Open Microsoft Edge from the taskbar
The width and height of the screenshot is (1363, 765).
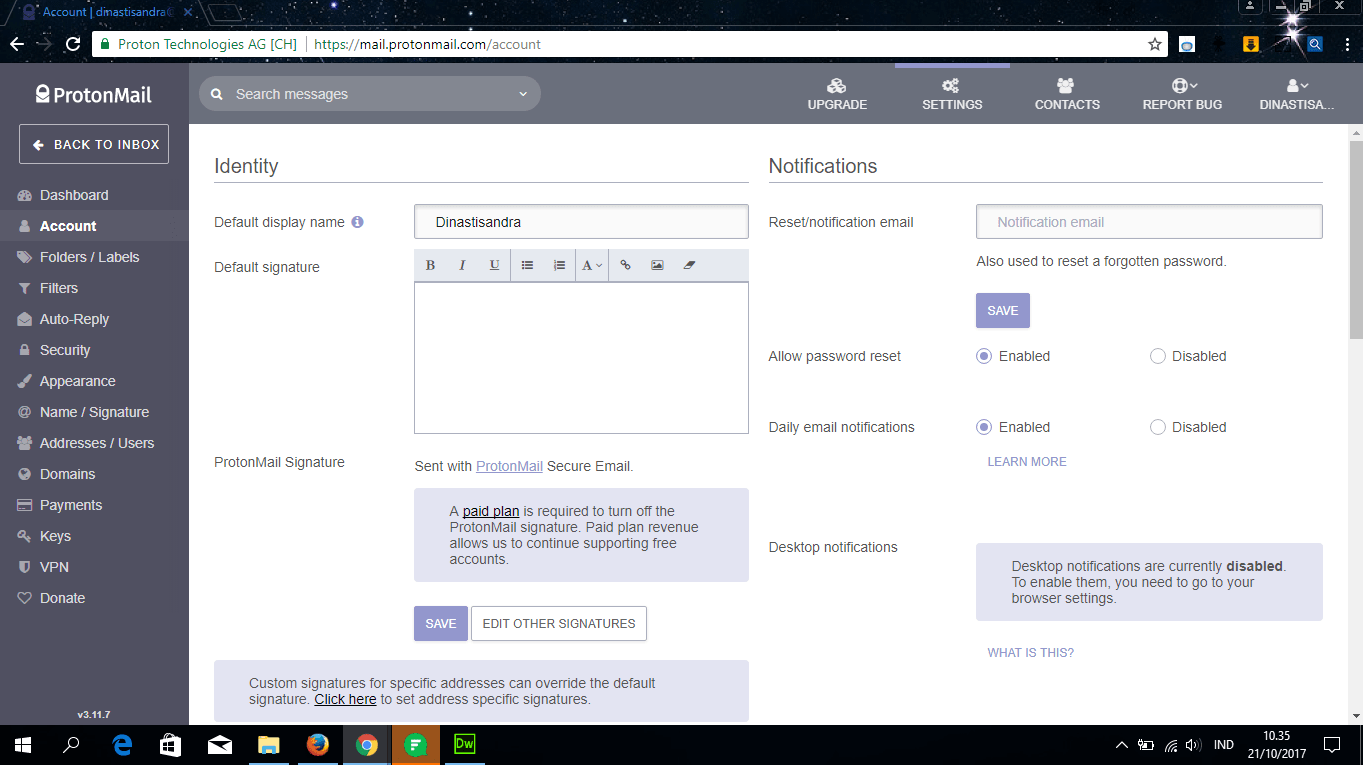click(122, 745)
